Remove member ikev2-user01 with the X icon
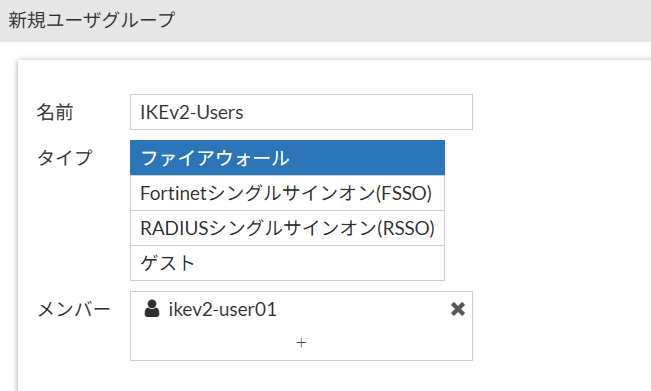Screen dimensions: 651x391 [458, 309]
